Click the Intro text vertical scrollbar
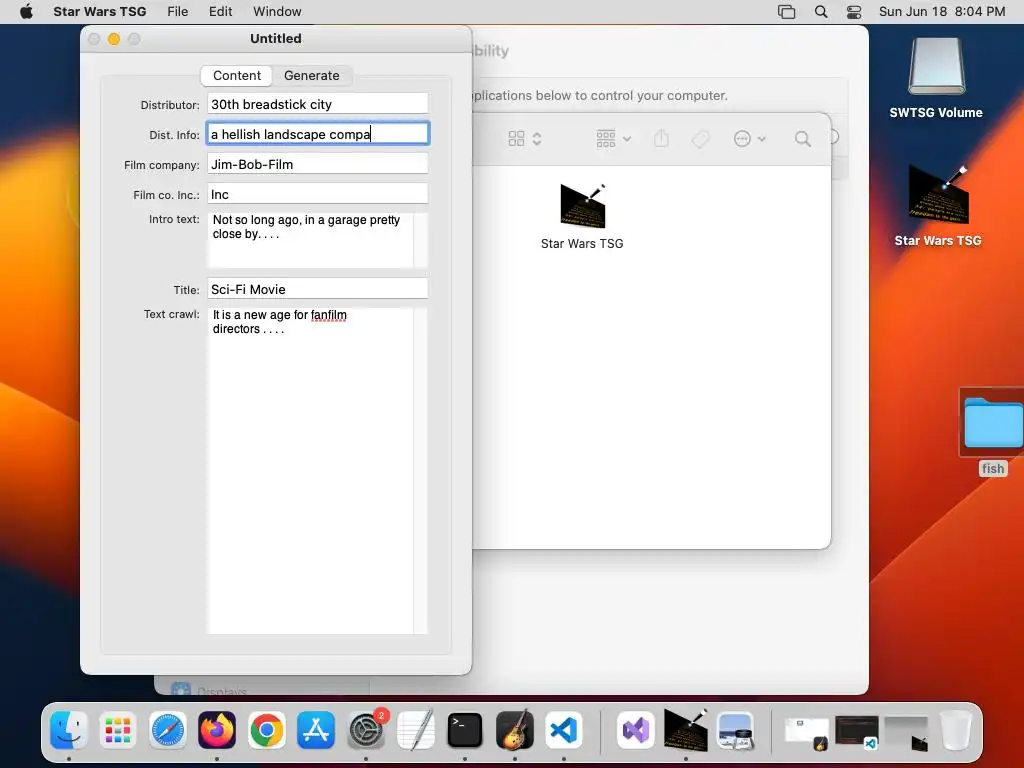1024x768 pixels. [x=421, y=240]
